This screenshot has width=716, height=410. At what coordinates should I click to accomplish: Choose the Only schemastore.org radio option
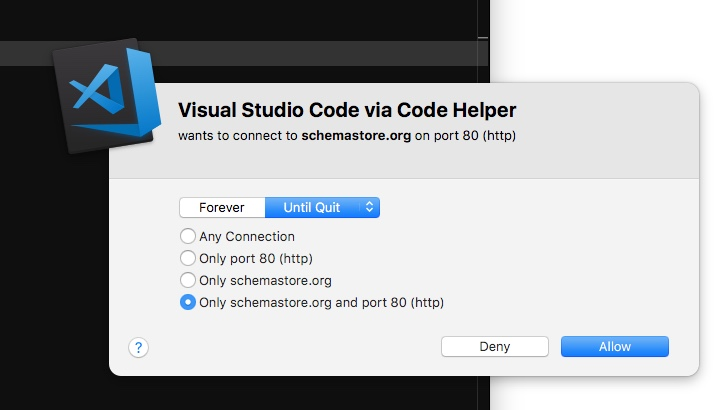pos(188,280)
